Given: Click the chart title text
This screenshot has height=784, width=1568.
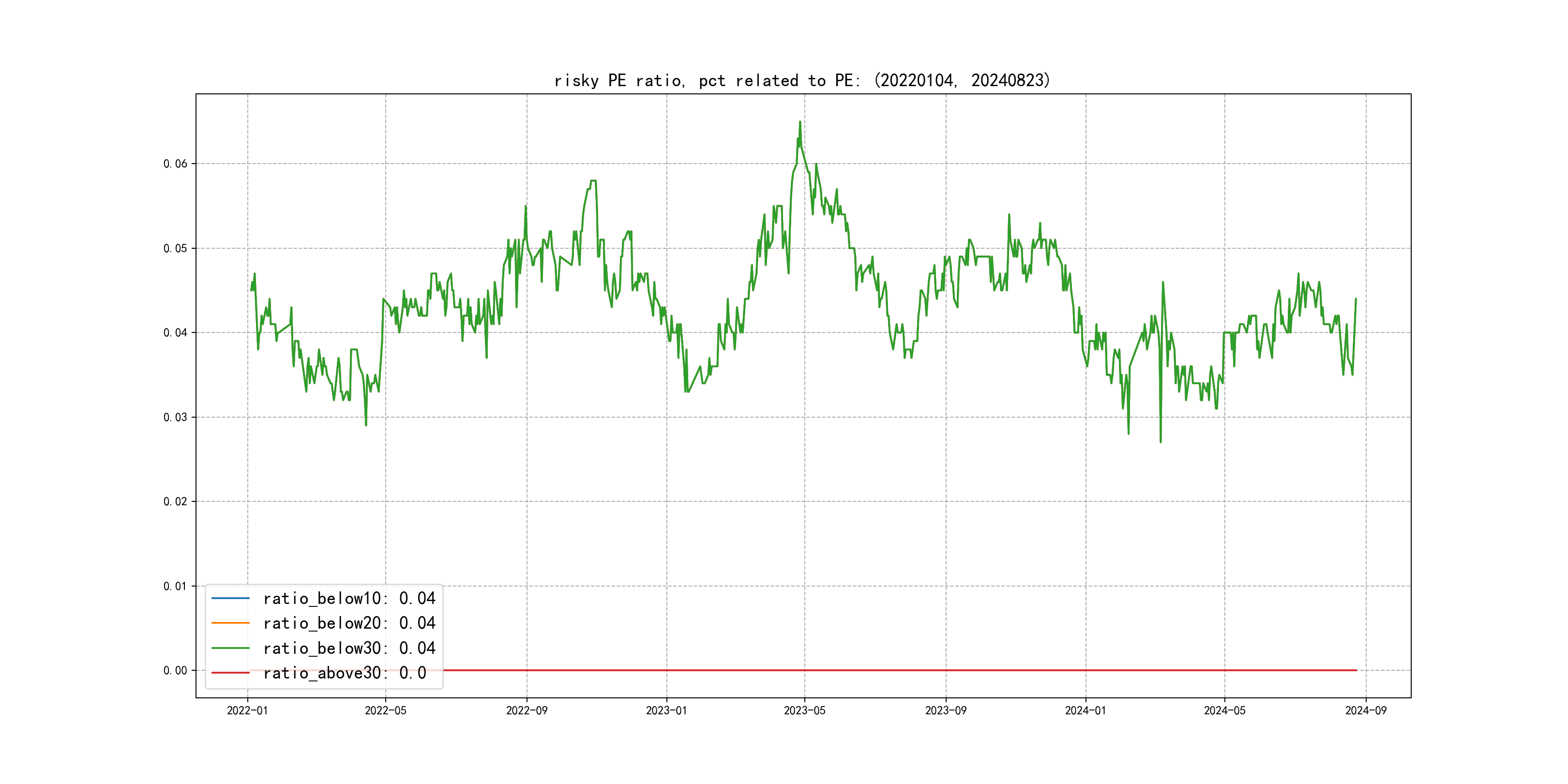Looking at the screenshot, I should tap(802, 80).
